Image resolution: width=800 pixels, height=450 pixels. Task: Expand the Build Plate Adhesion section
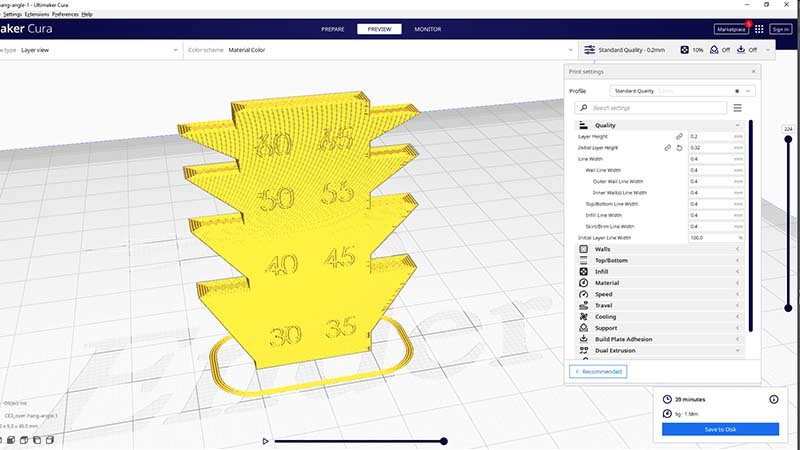(x=737, y=339)
